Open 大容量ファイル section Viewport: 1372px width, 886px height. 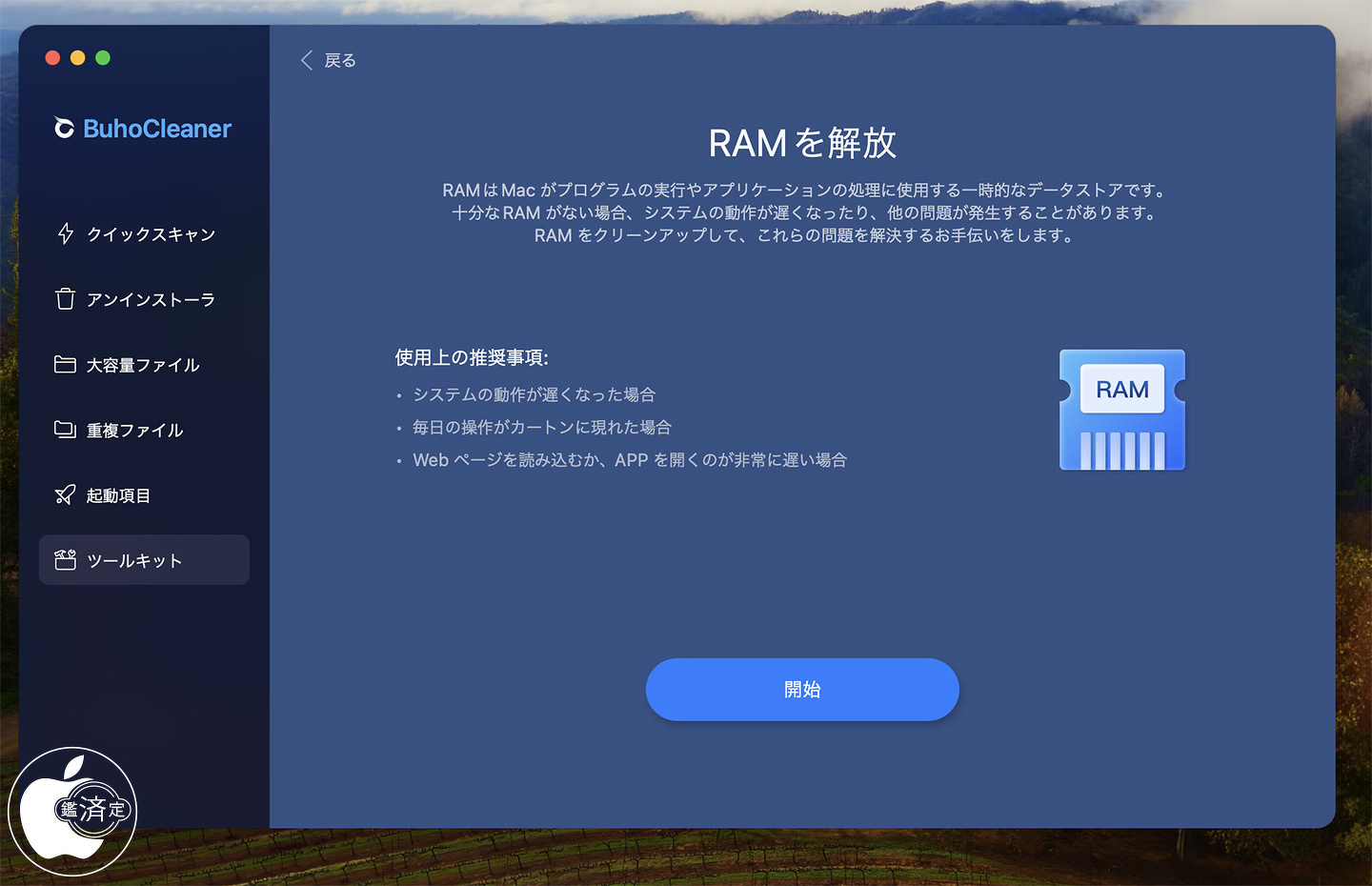click(x=144, y=364)
